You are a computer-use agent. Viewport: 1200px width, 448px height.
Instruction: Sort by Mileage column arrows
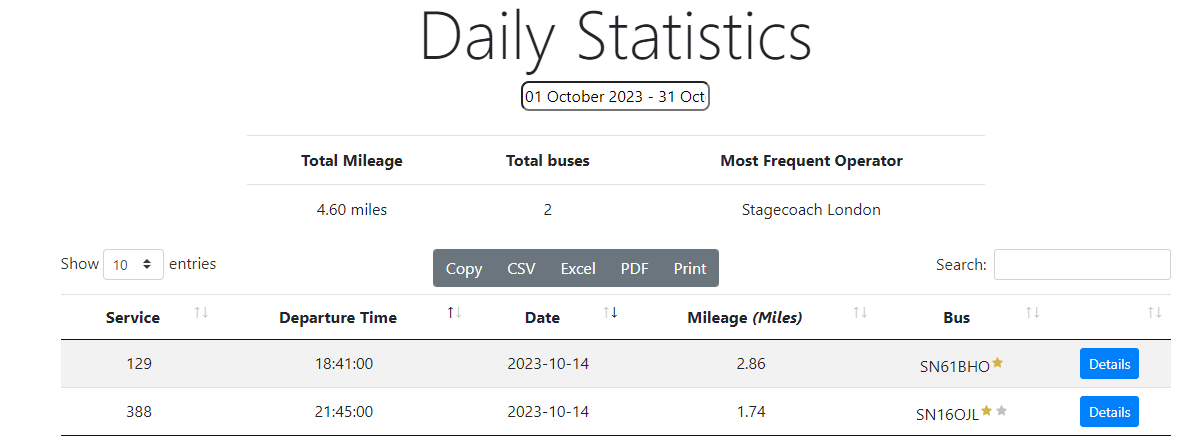860,313
